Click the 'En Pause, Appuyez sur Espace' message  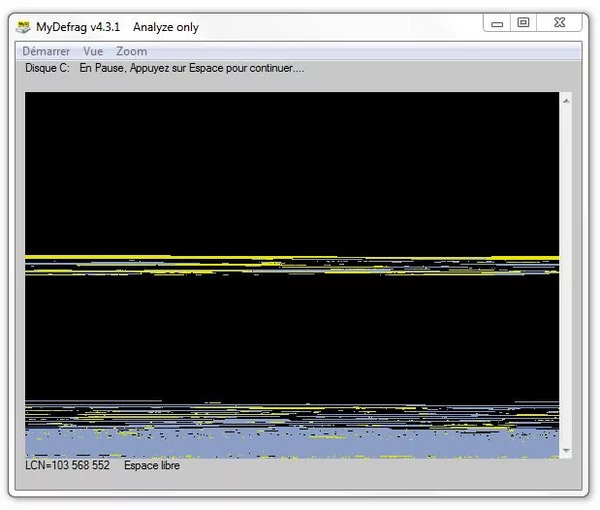click(x=192, y=68)
